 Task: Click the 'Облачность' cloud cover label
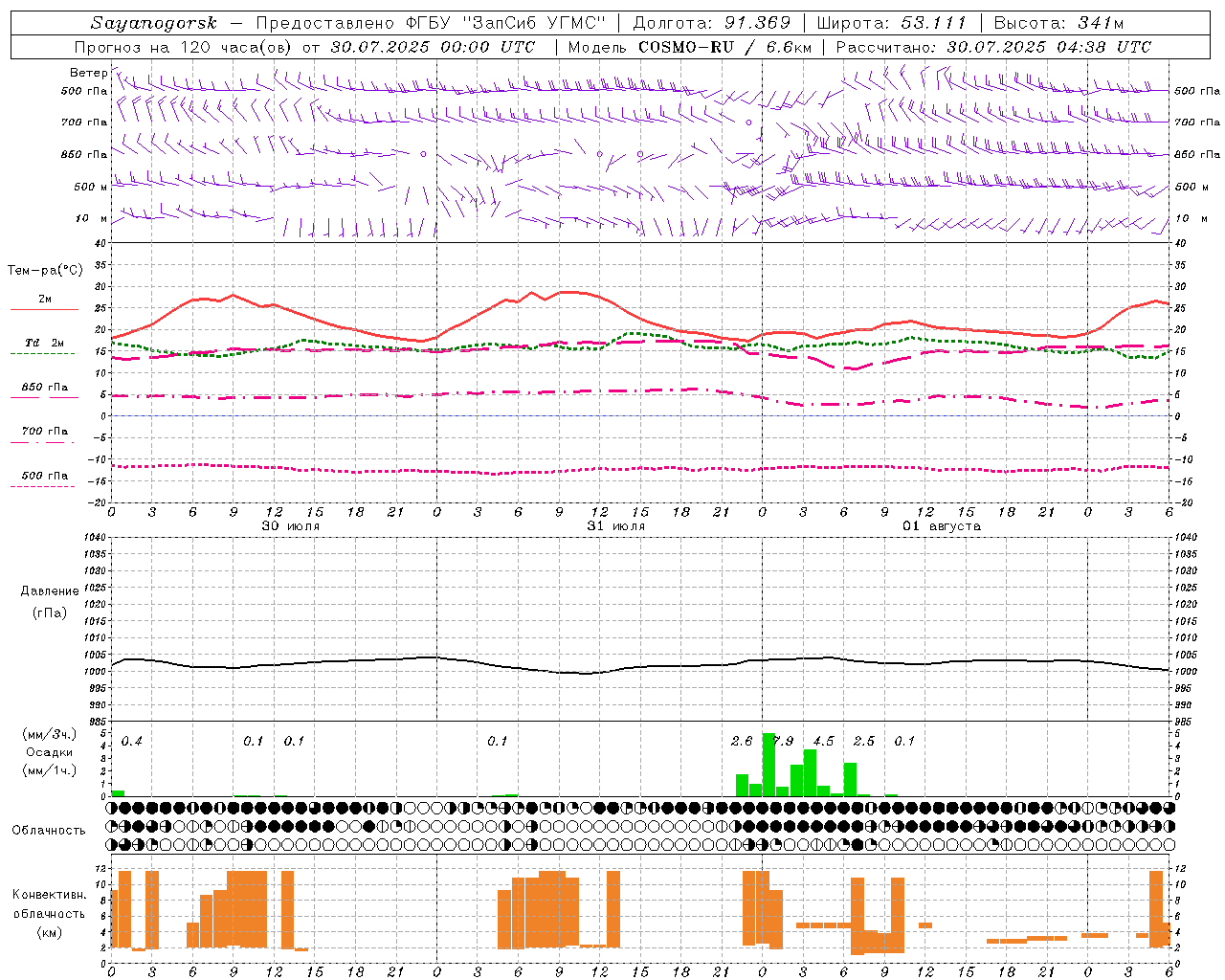click(x=49, y=831)
